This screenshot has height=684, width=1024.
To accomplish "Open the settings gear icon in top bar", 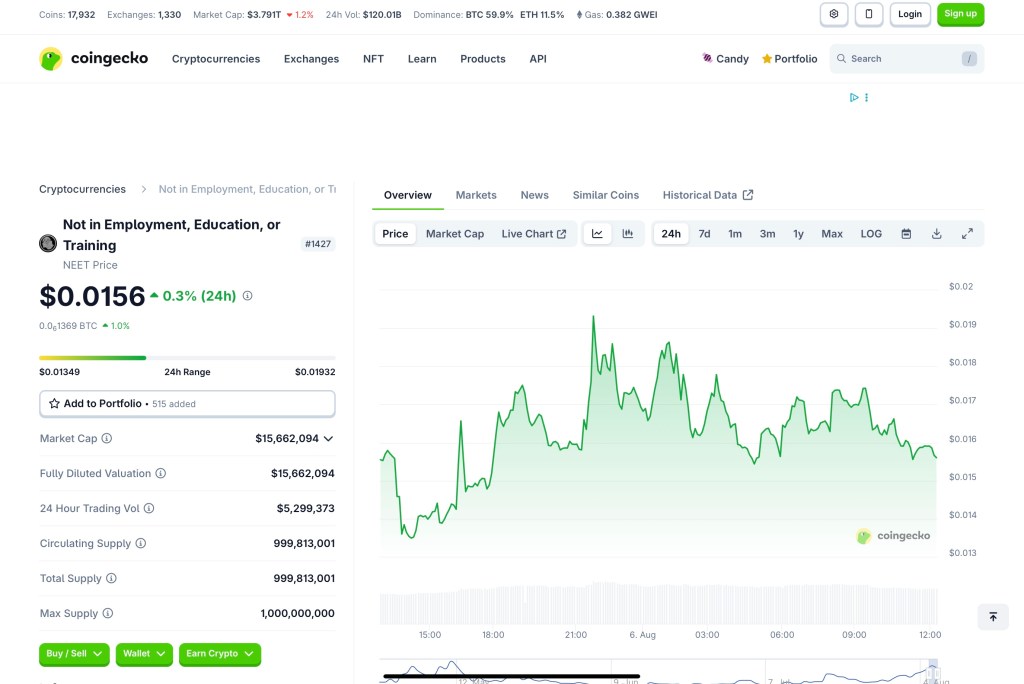I will 834,14.
